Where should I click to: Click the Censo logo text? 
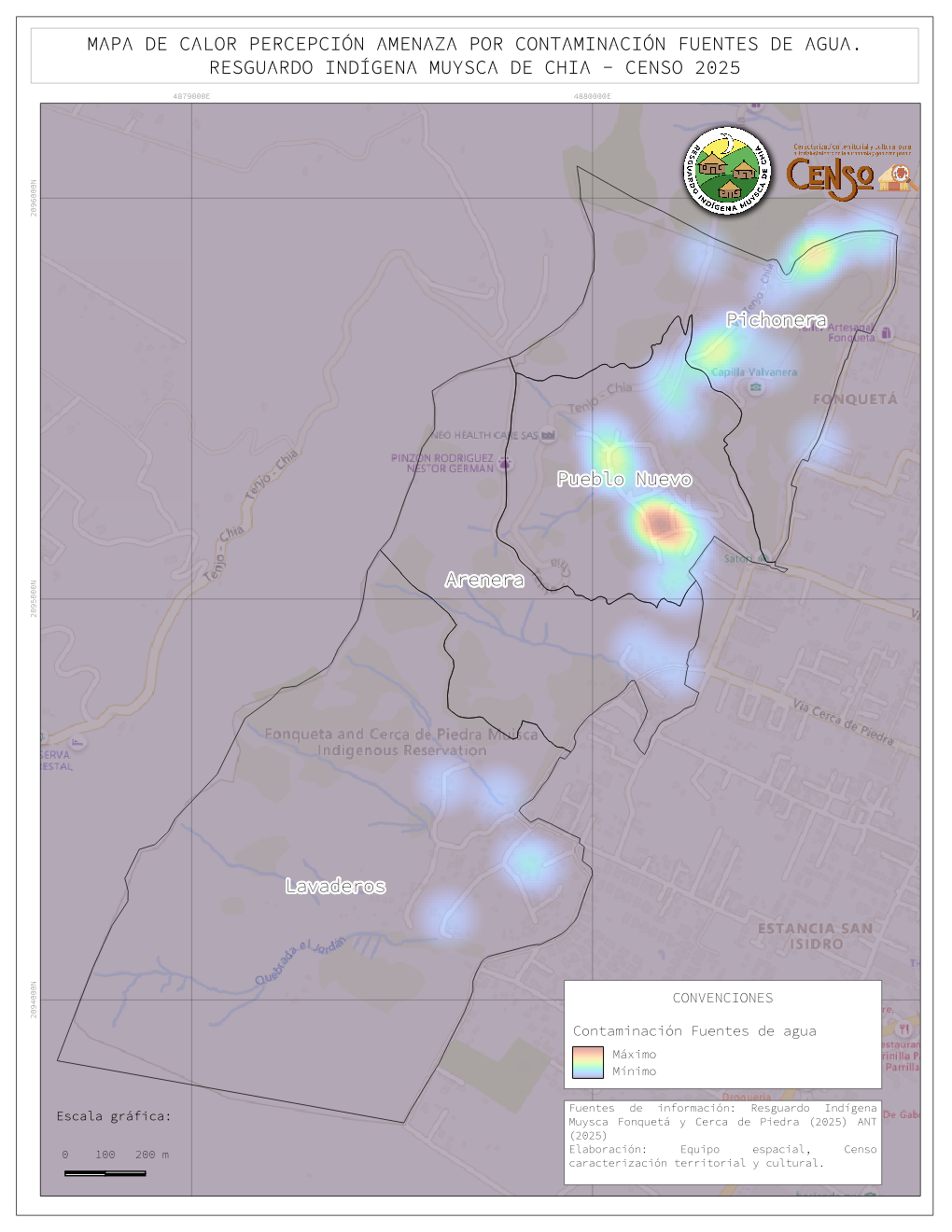coord(829,176)
